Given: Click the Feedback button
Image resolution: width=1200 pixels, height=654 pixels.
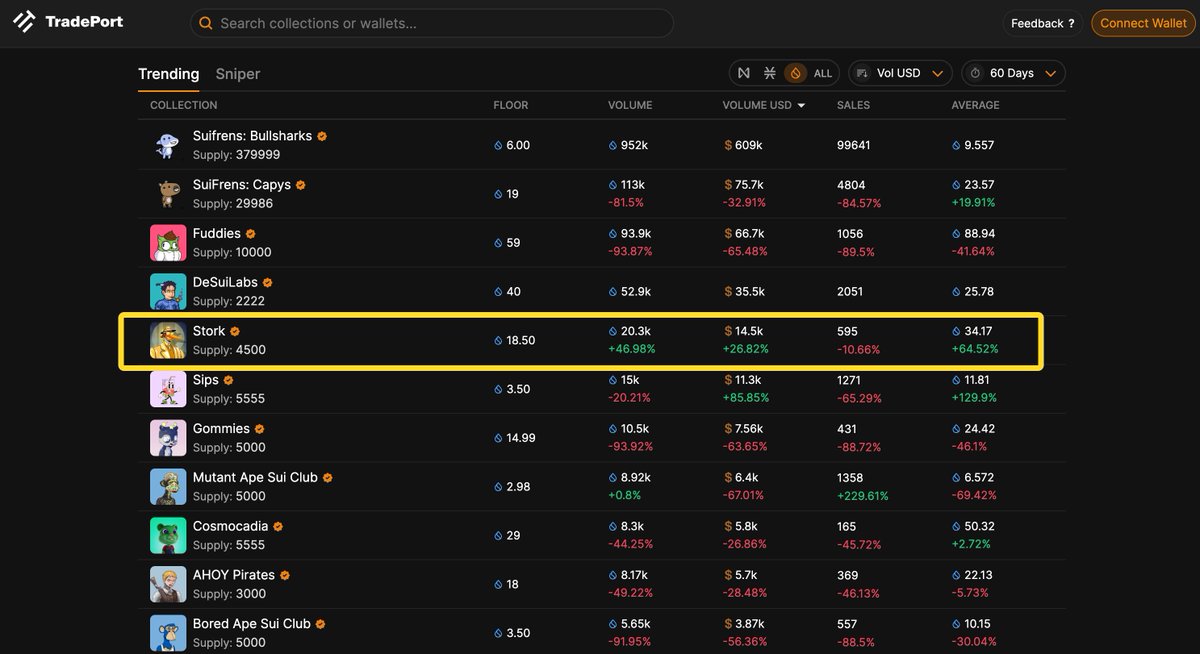Looking at the screenshot, I should (x=1043, y=23).
